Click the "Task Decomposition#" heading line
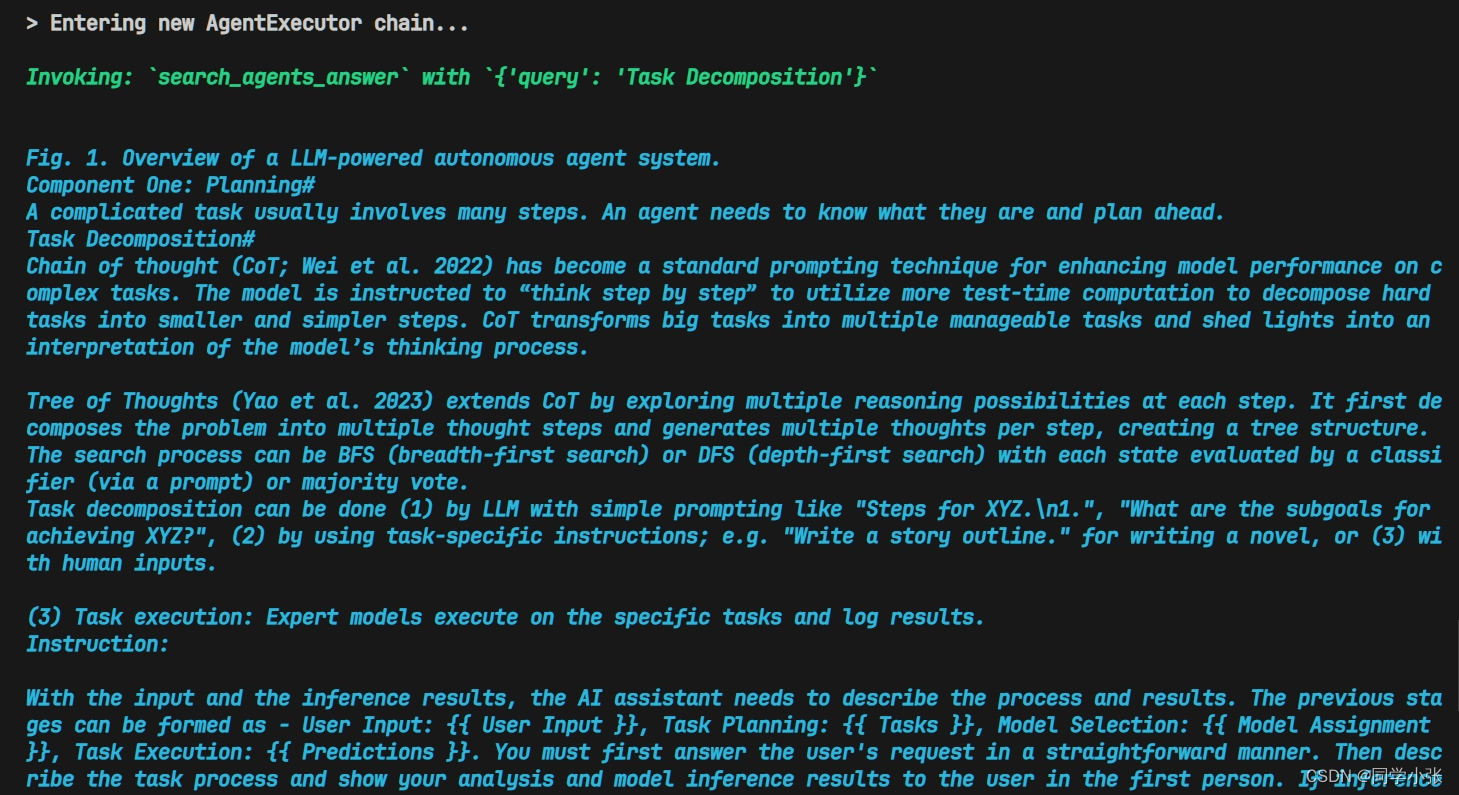Image resolution: width=1459 pixels, height=795 pixels. click(x=141, y=239)
